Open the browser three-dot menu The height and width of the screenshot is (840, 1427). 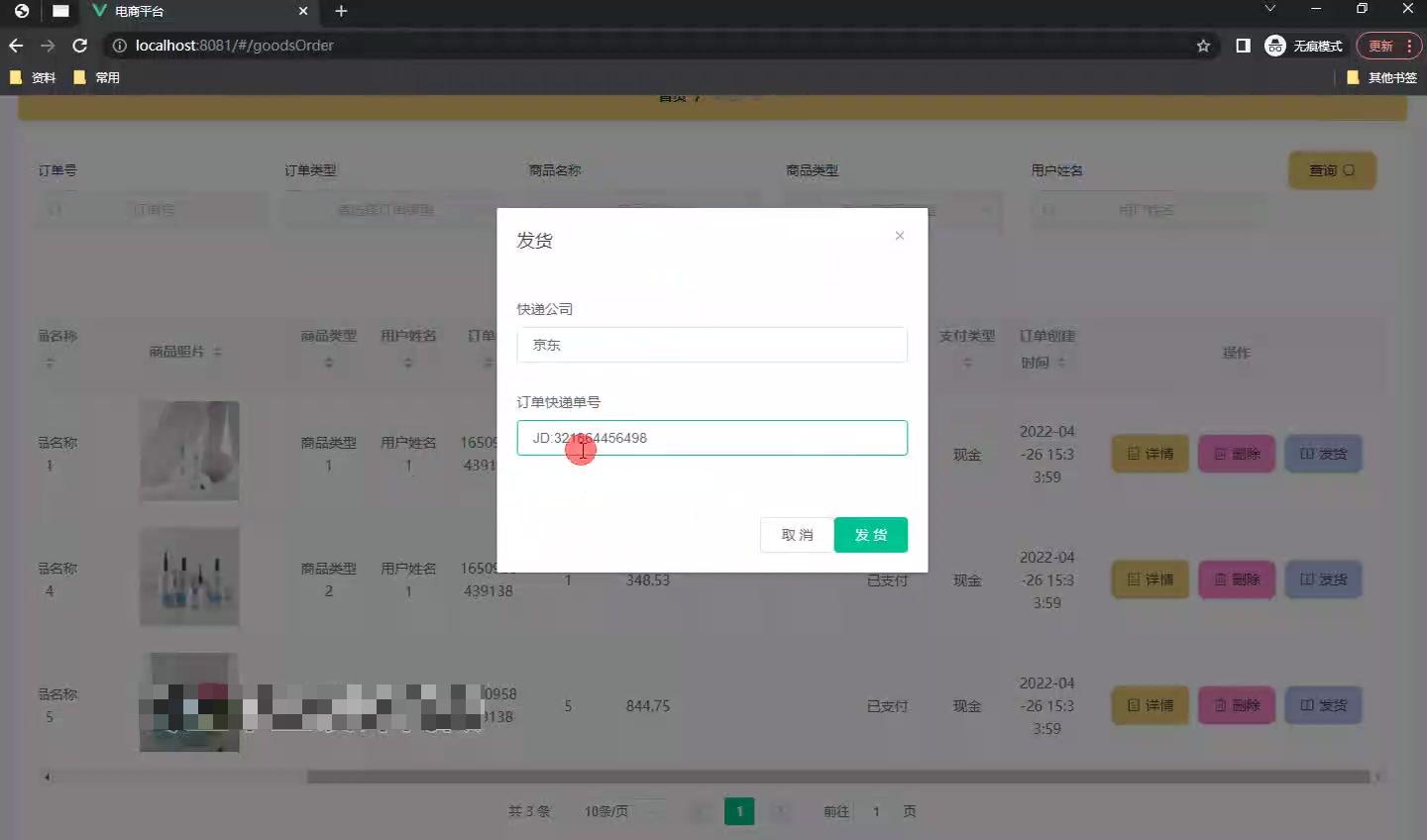(x=1409, y=46)
